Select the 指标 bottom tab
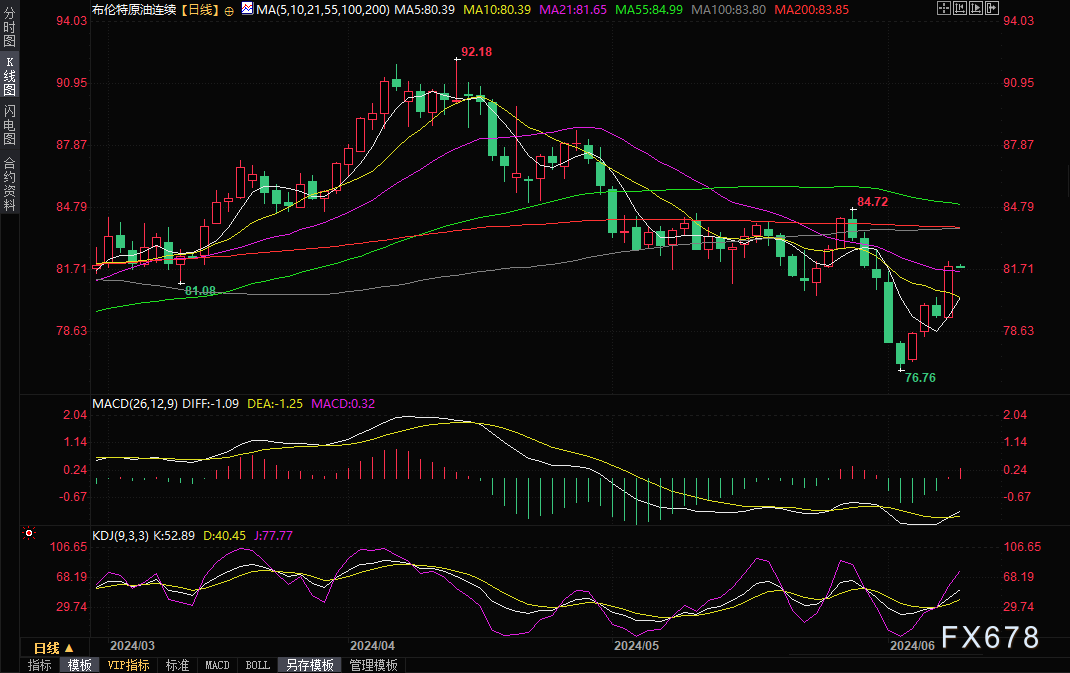The width and height of the screenshot is (1070, 673). (x=40, y=665)
